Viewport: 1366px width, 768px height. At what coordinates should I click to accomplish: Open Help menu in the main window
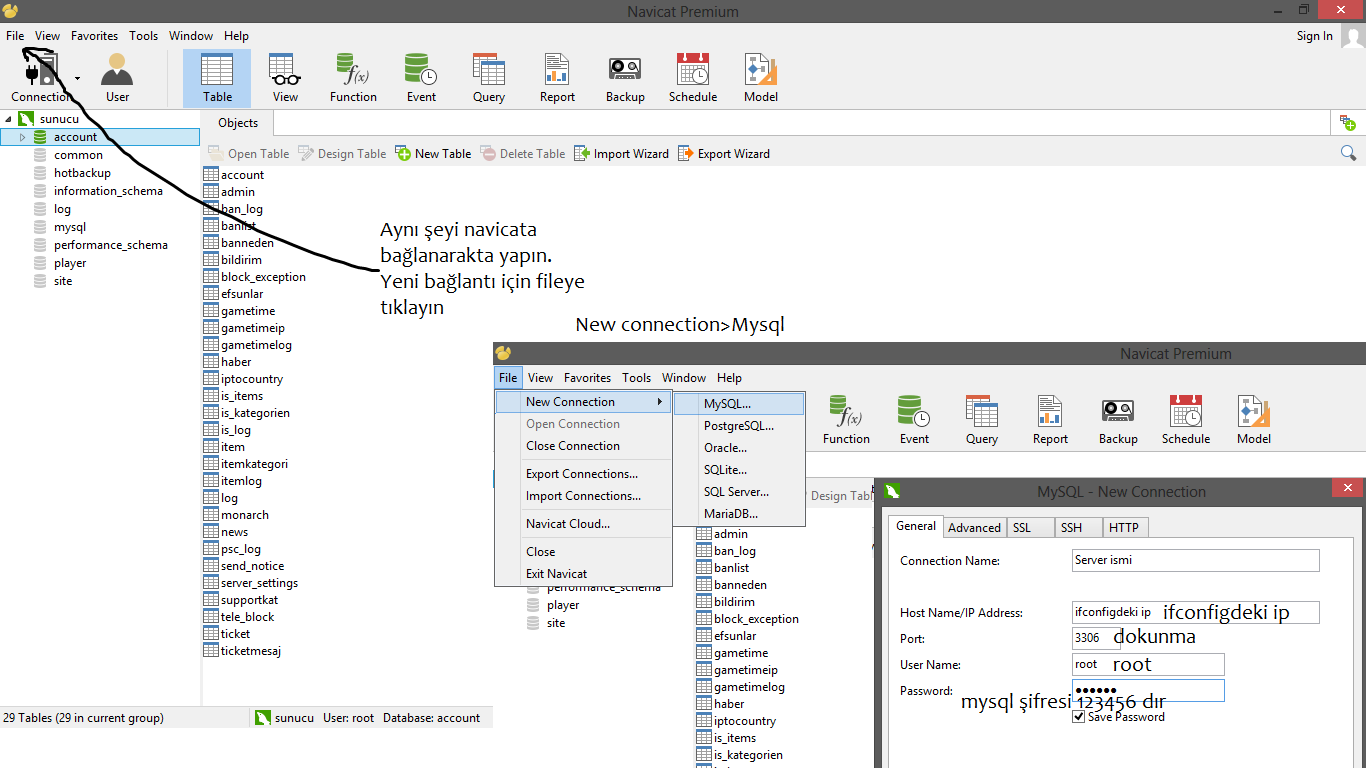click(x=236, y=36)
